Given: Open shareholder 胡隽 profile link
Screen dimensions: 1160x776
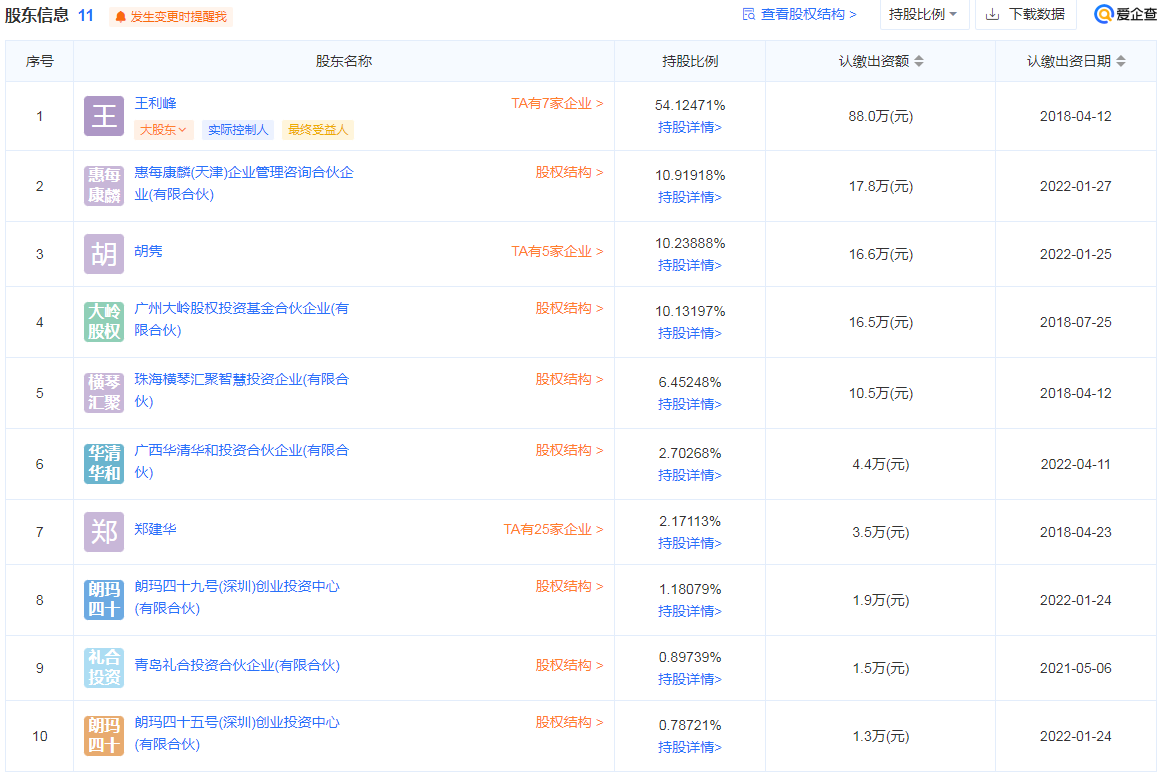Looking at the screenshot, I should pyautogui.click(x=148, y=251).
